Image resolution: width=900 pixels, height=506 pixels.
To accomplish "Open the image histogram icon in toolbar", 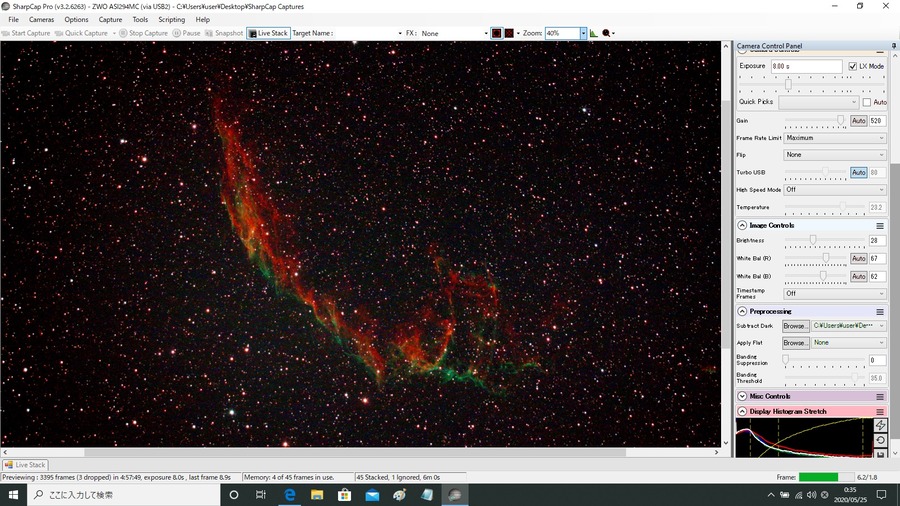I will (593, 33).
